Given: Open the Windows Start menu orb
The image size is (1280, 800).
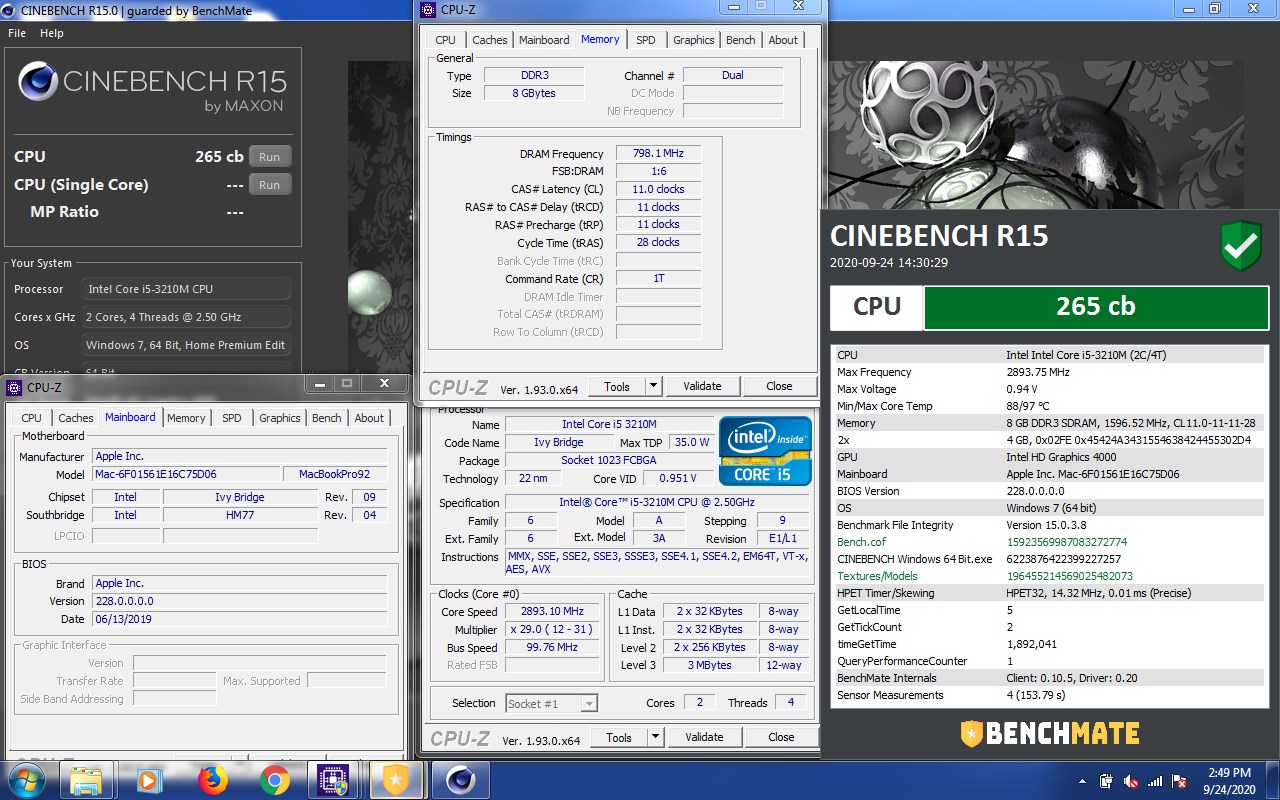Looking at the screenshot, I should coord(28,779).
